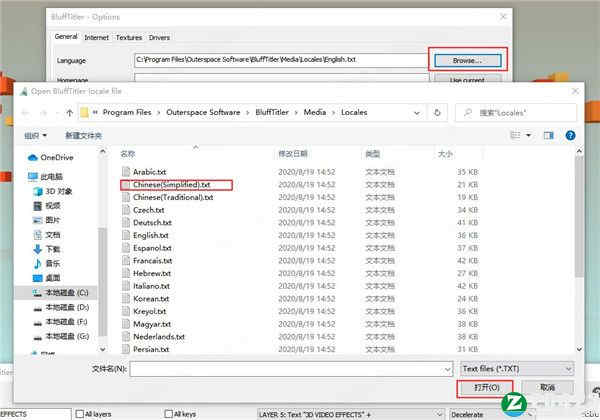Open the Decelerate easing dropdown
Screen dimensions: 600x420
point(492,415)
